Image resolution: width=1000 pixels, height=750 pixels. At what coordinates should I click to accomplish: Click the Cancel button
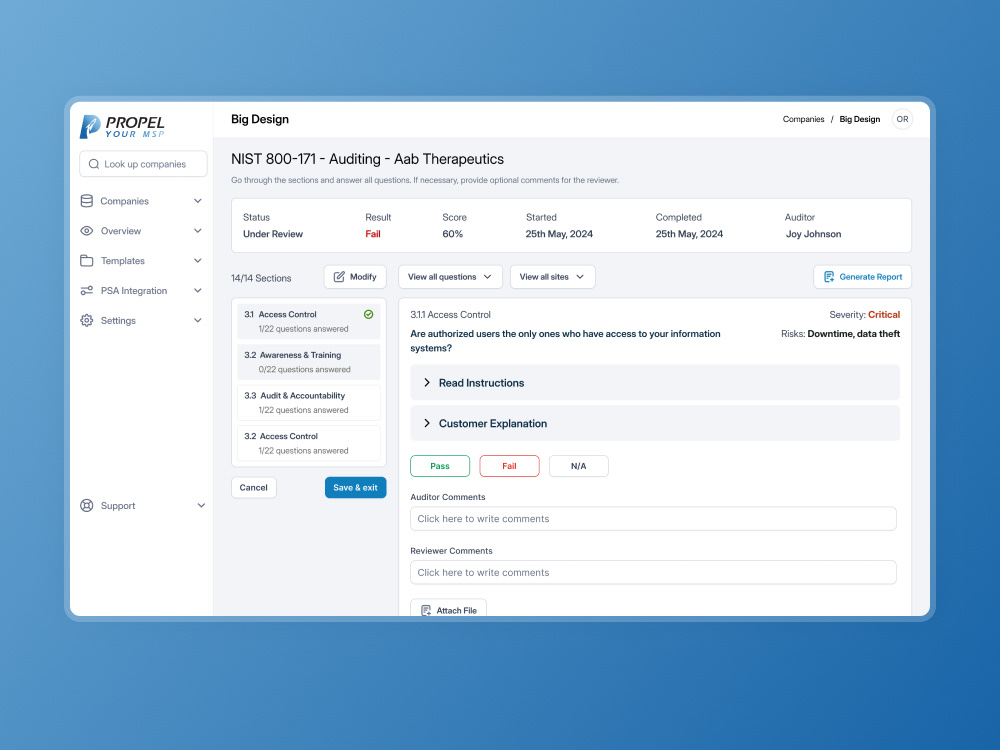tap(254, 488)
